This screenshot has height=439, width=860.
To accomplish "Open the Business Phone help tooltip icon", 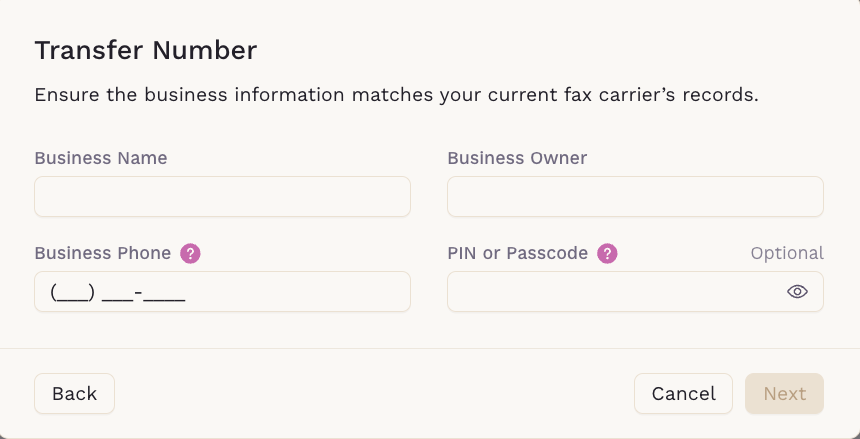I will pyautogui.click(x=190, y=254).
